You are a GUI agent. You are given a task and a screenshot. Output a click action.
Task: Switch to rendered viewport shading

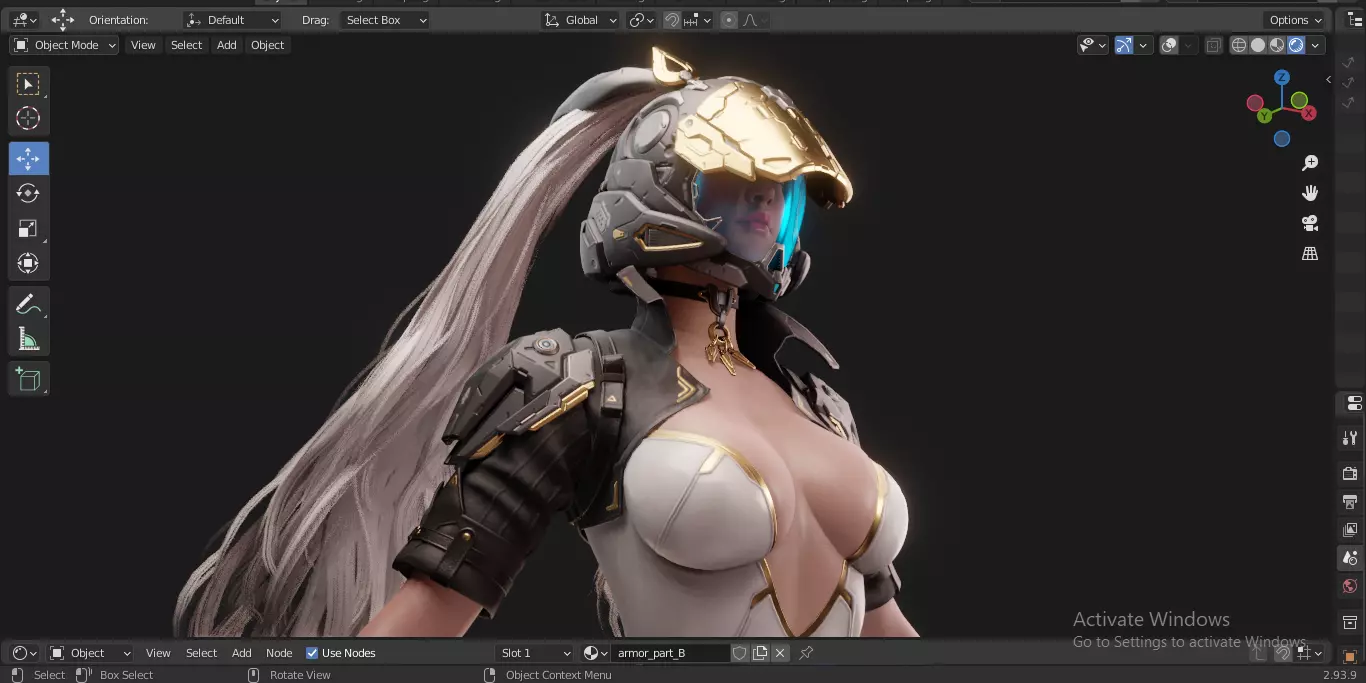(x=1296, y=45)
